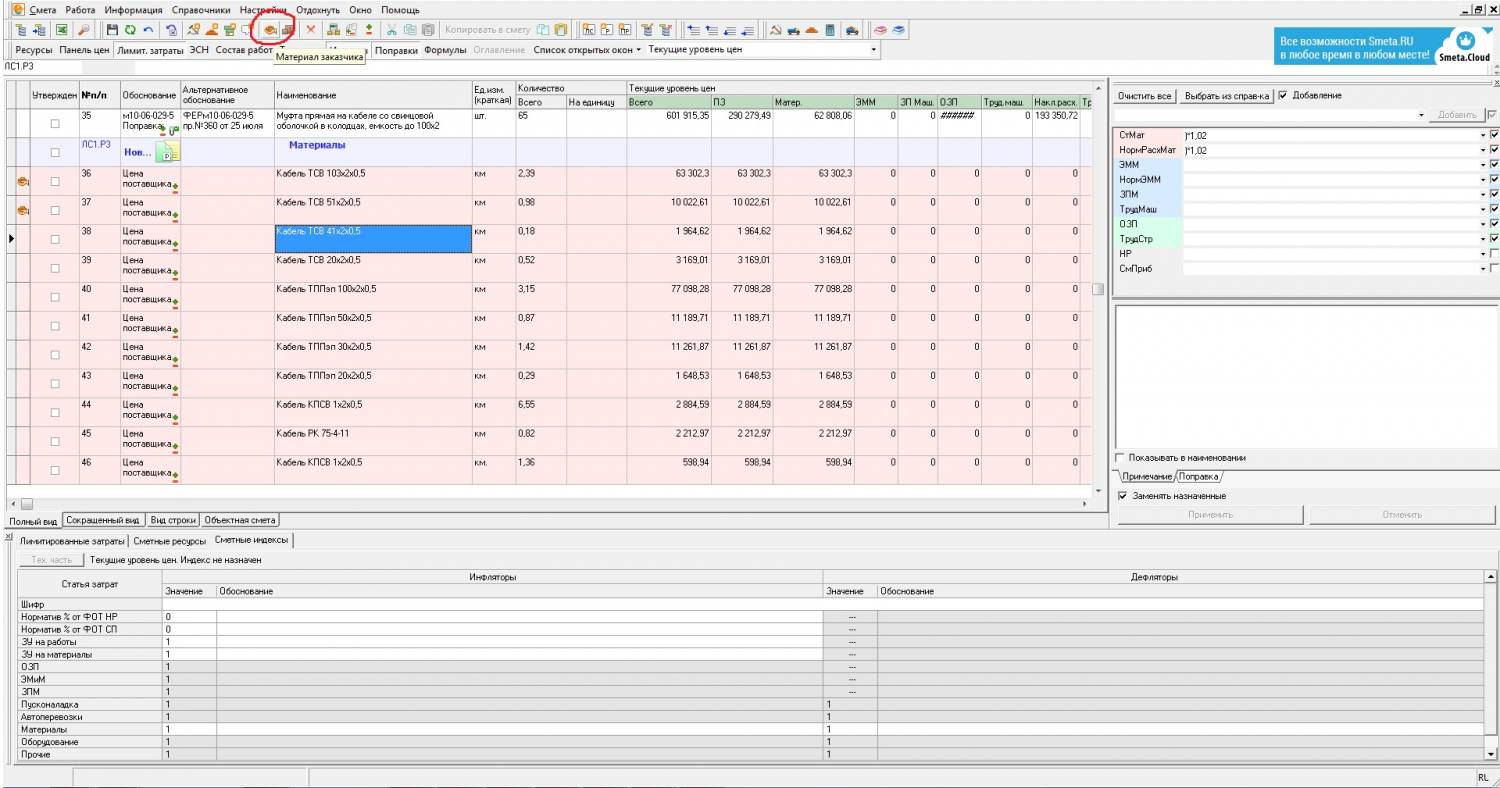The height and width of the screenshot is (788, 1500).
Task: Open the 'Справочники' menu
Action: click(202, 9)
